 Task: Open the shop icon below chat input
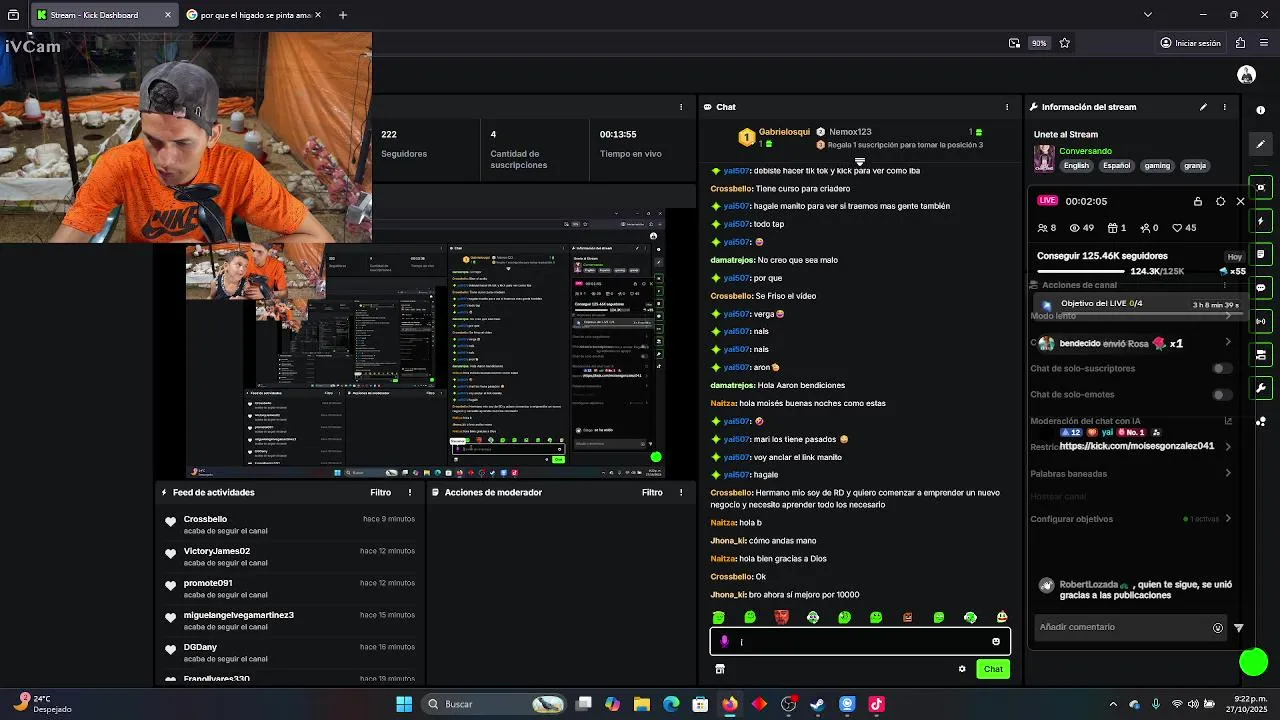(719, 669)
